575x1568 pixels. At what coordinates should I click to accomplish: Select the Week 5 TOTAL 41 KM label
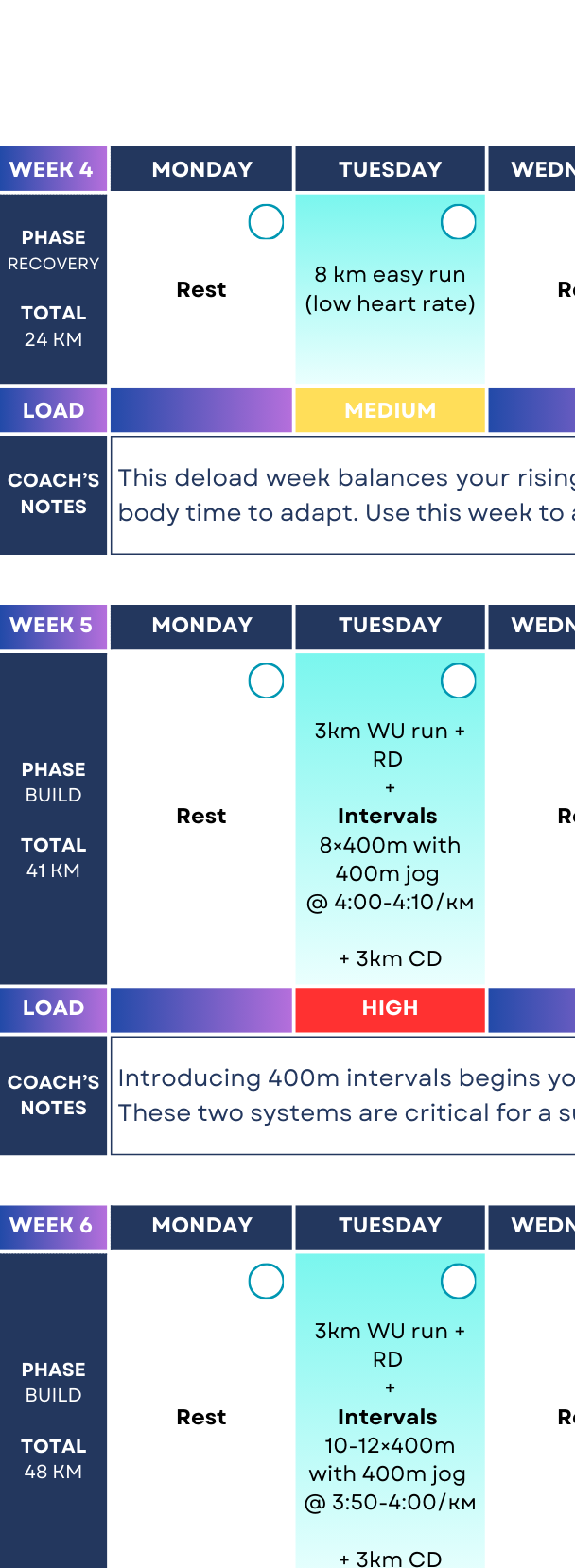[x=53, y=857]
